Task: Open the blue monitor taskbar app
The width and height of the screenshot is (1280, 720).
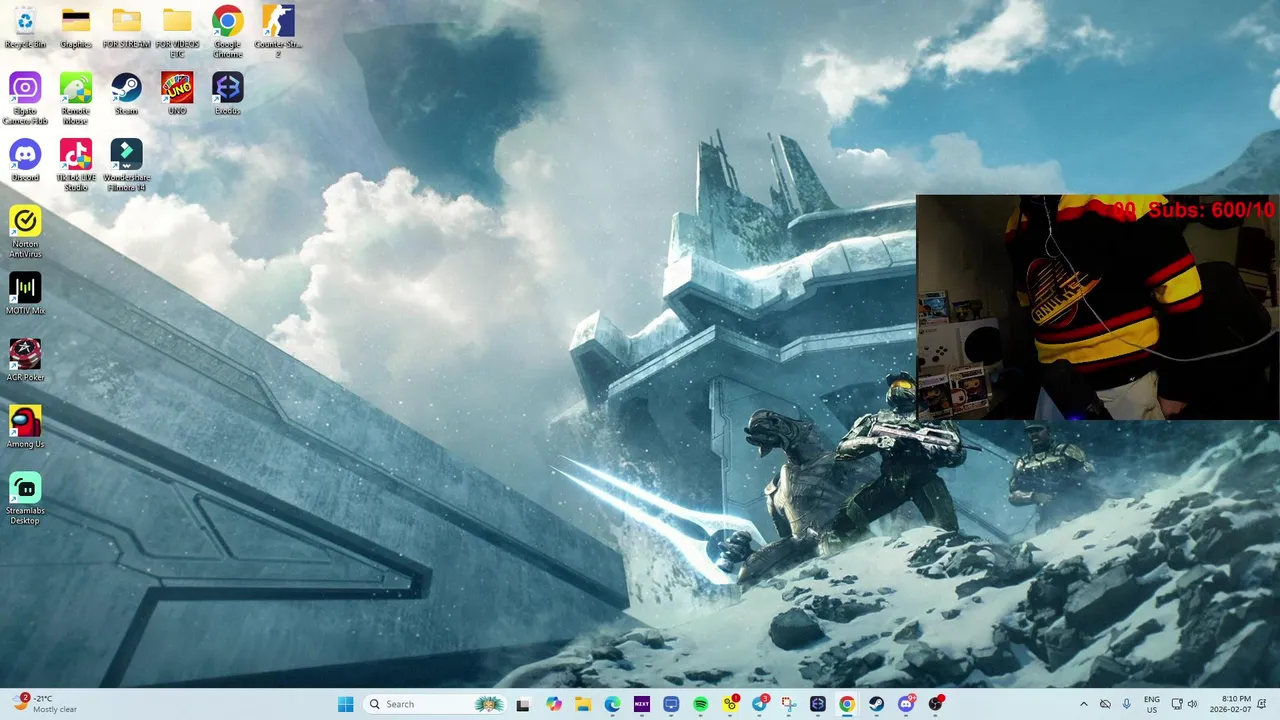Action: pos(671,704)
